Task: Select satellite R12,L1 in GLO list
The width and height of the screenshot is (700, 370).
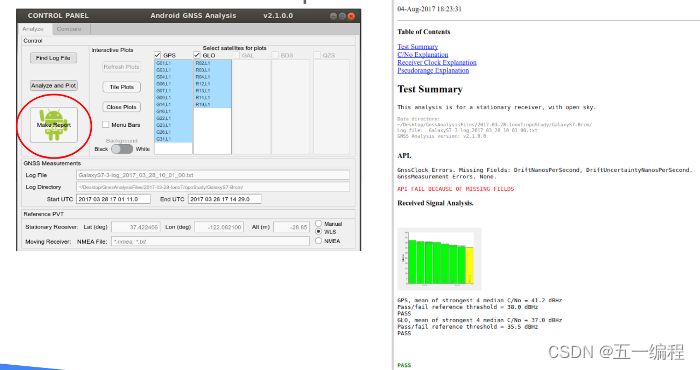Action: 212,84
